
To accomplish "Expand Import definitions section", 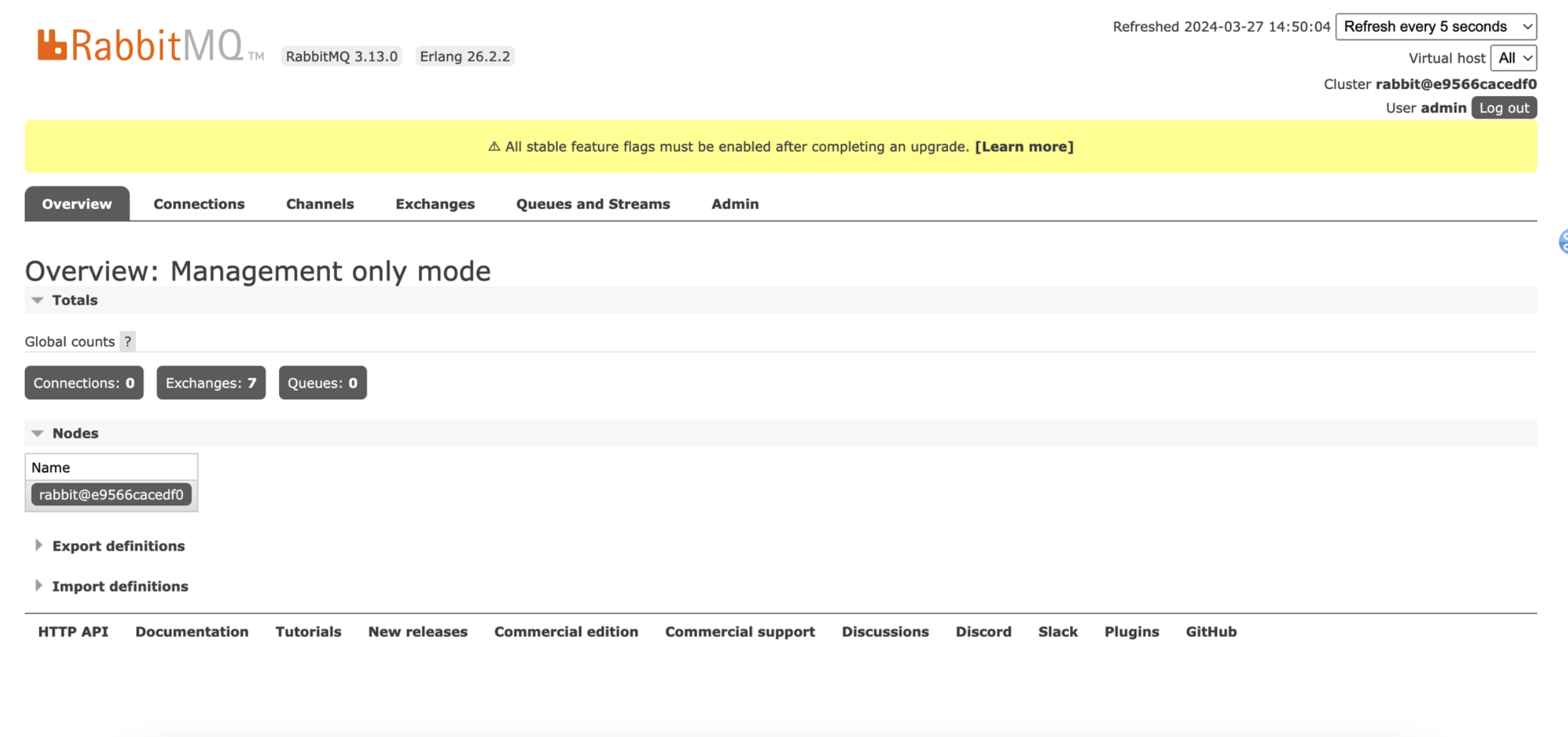I will [x=120, y=586].
